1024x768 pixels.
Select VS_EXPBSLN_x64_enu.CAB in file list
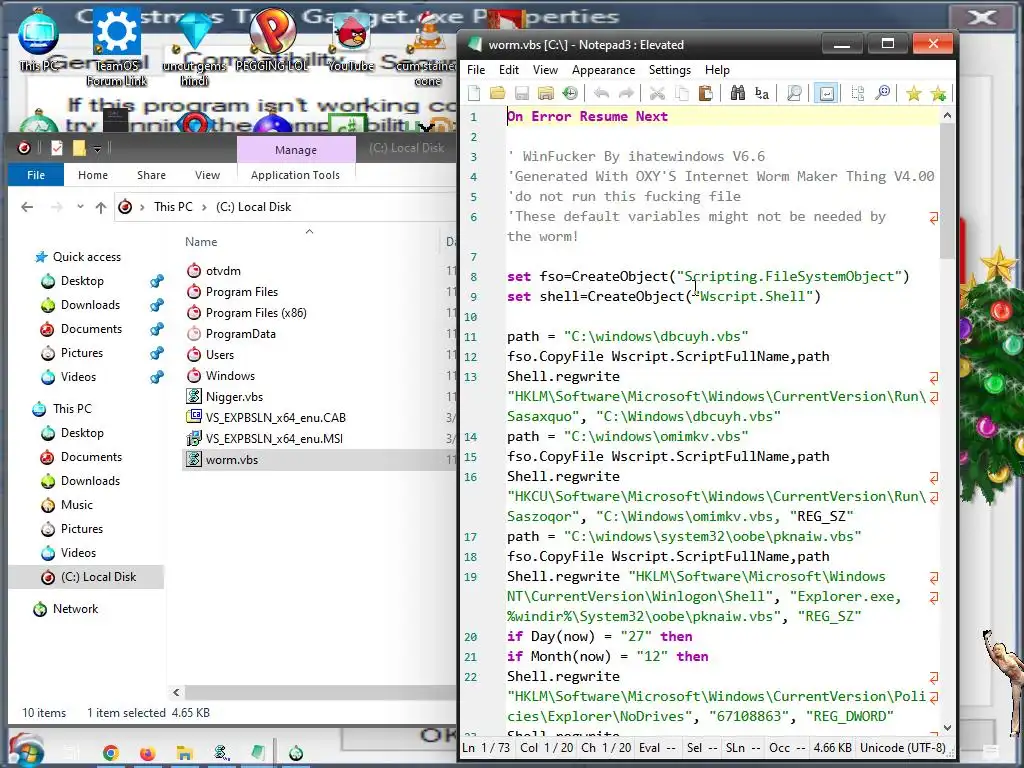pos(276,418)
